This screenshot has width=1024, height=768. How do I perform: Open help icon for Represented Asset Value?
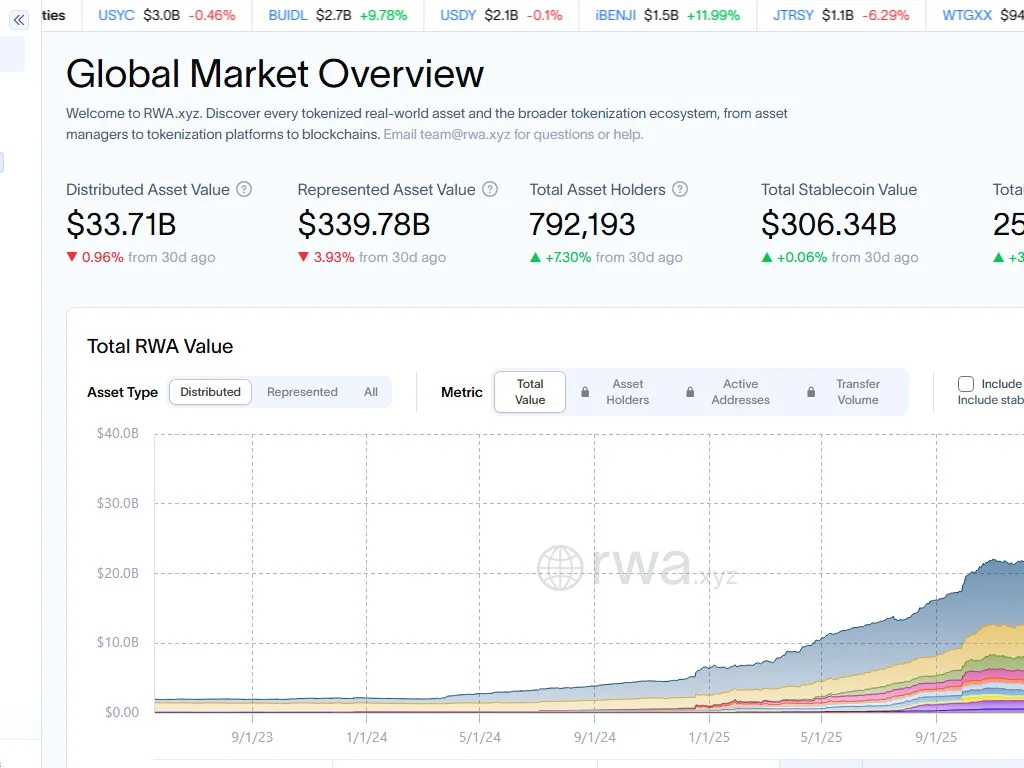point(490,189)
